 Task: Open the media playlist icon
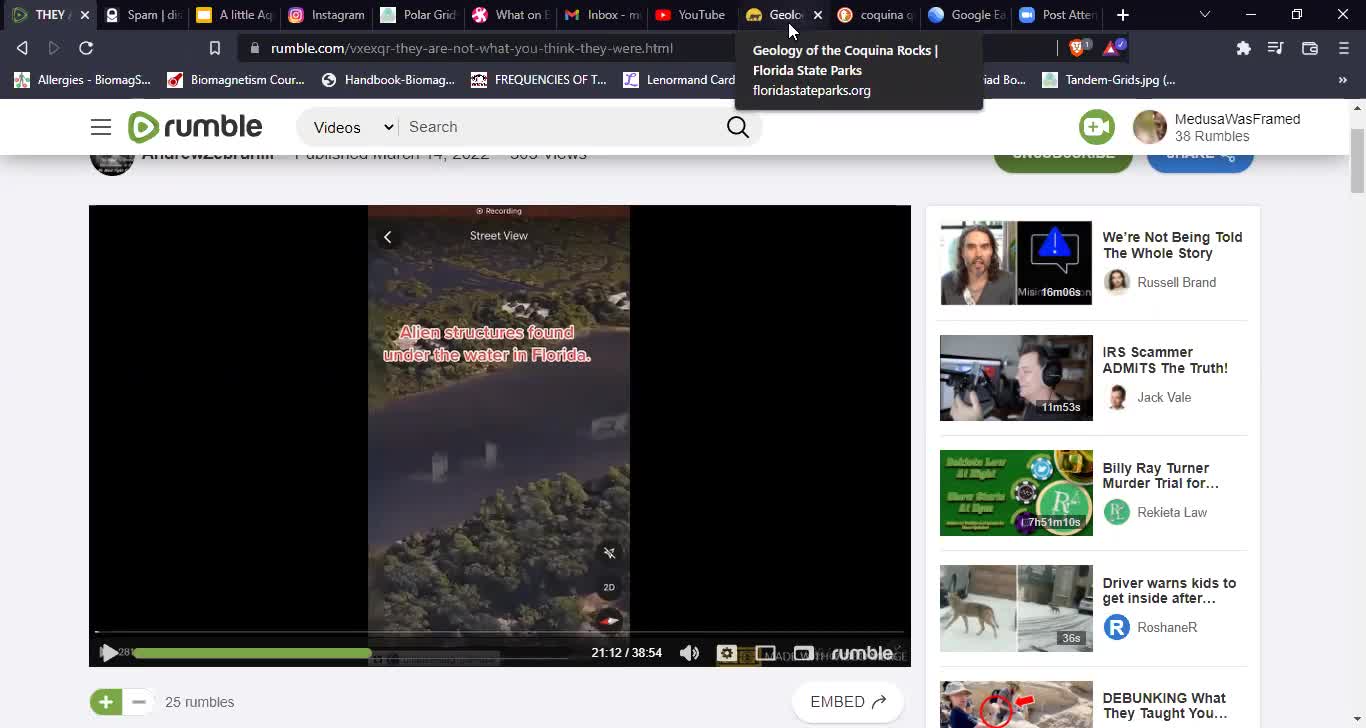[1275, 48]
